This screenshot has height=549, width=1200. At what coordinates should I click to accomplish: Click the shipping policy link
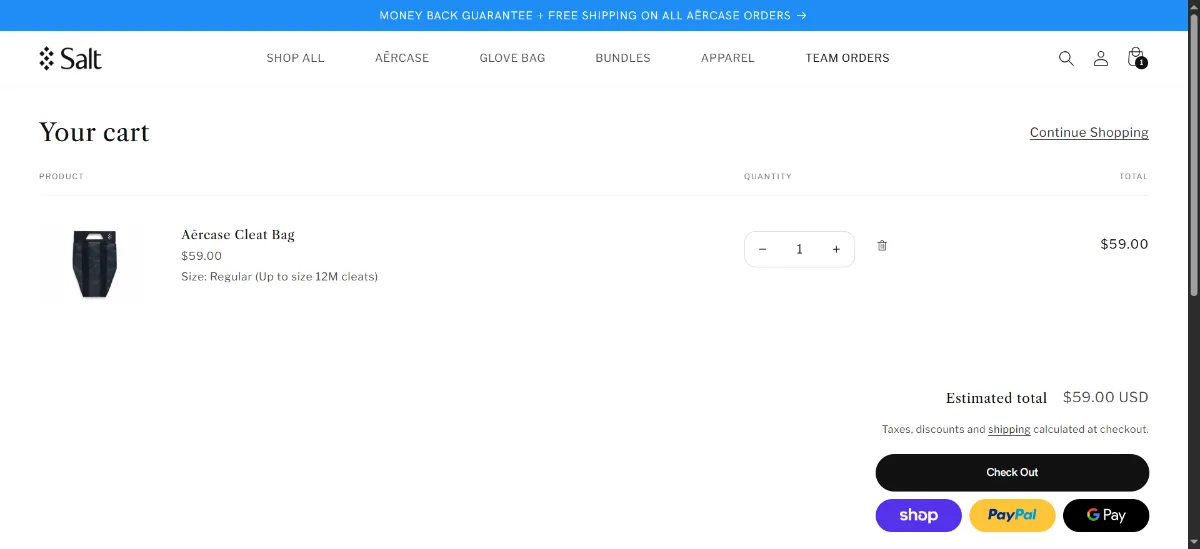(x=1009, y=429)
